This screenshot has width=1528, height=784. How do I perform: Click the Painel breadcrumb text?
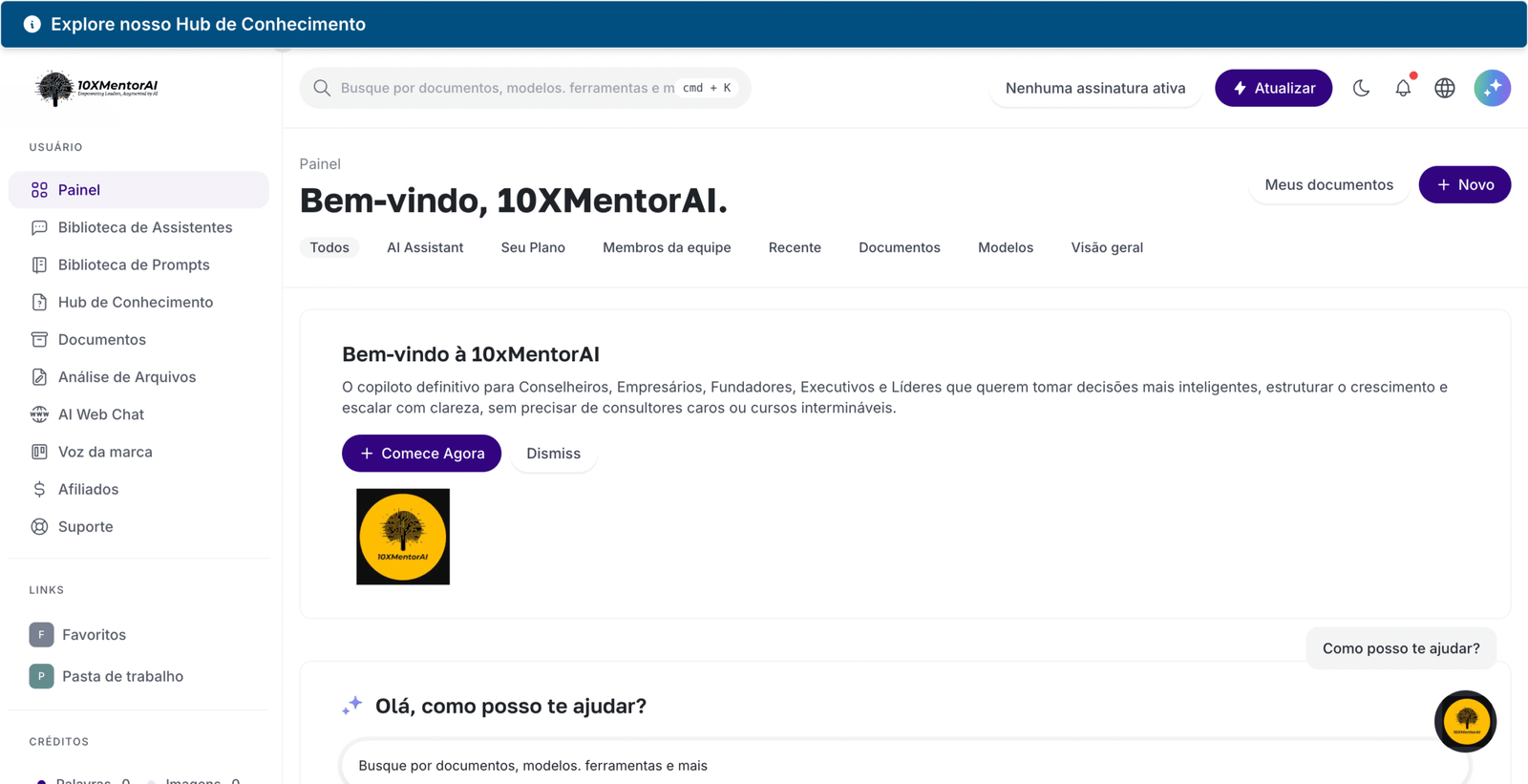click(x=320, y=164)
